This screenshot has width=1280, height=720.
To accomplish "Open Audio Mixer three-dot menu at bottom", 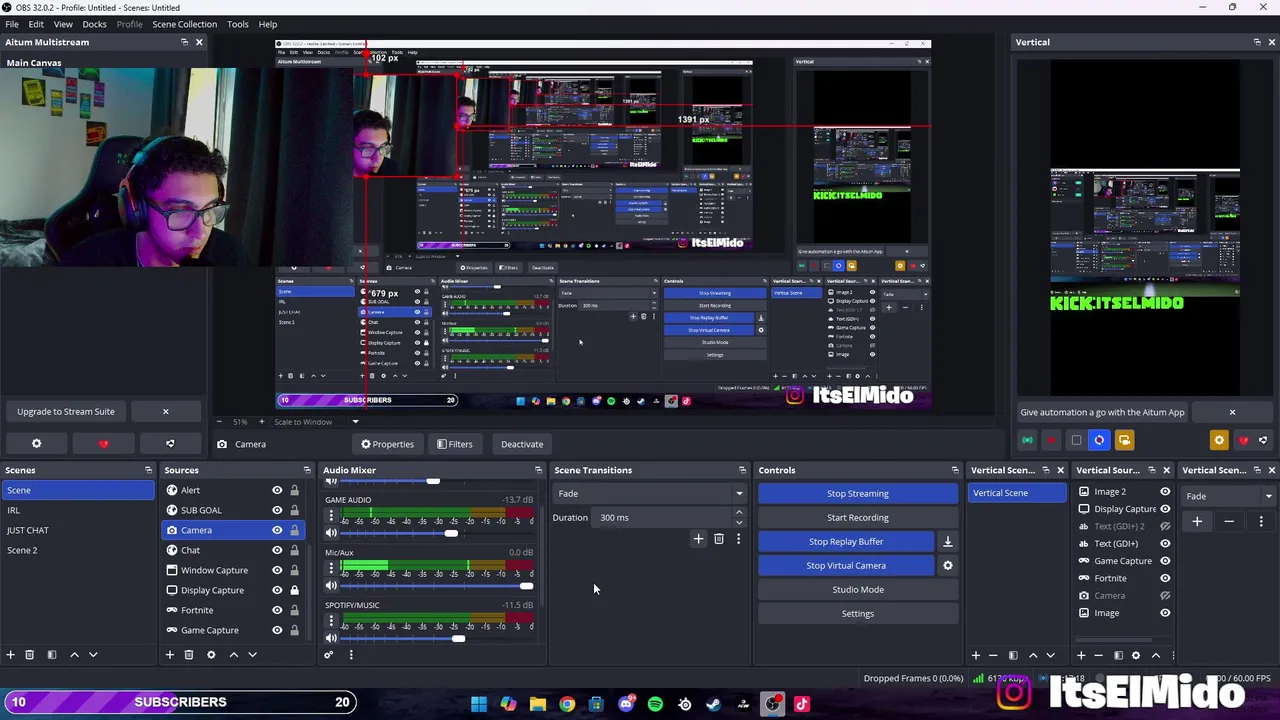I will tap(351, 655).
